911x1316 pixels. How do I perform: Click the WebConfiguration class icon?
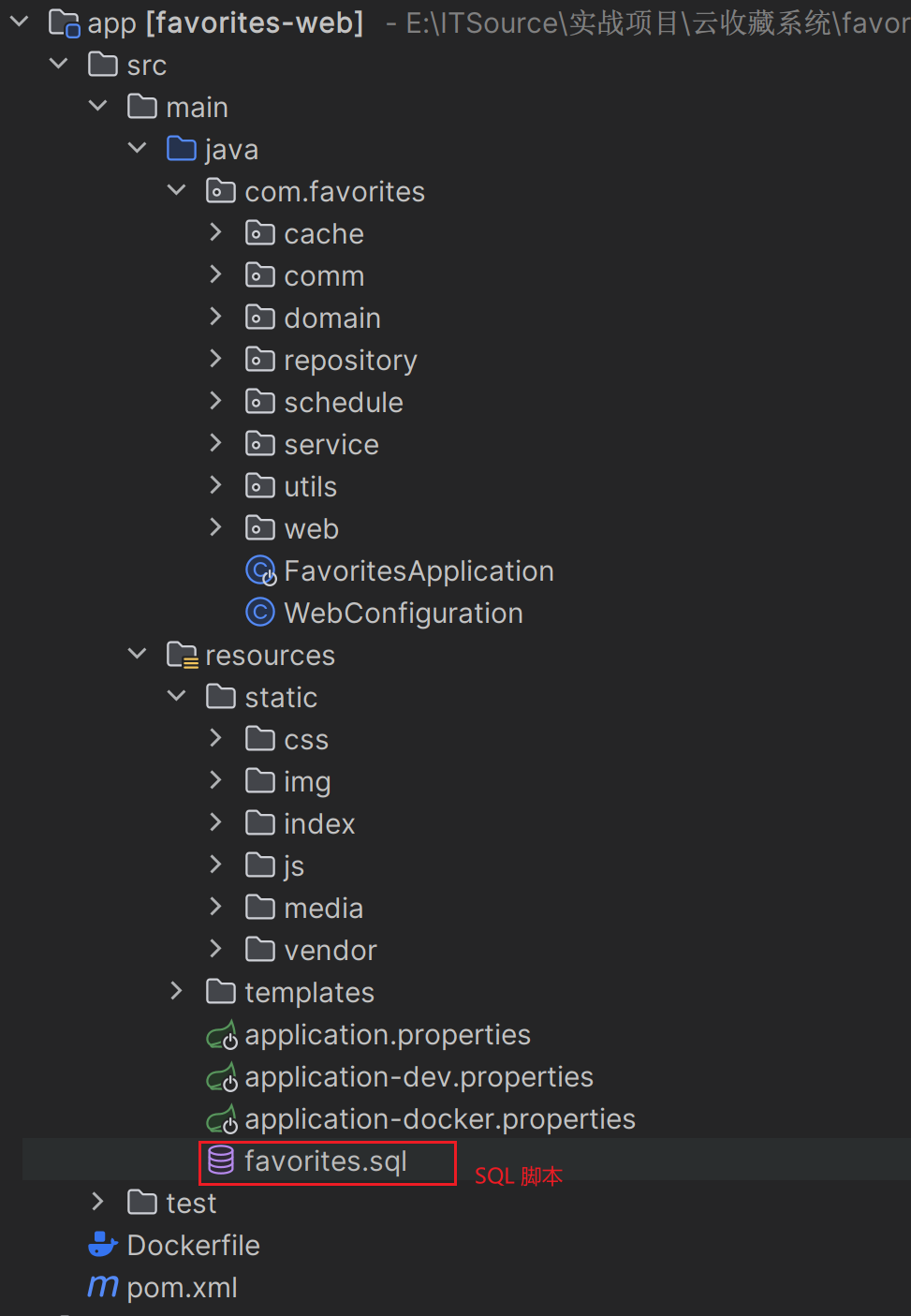(260, 613)
